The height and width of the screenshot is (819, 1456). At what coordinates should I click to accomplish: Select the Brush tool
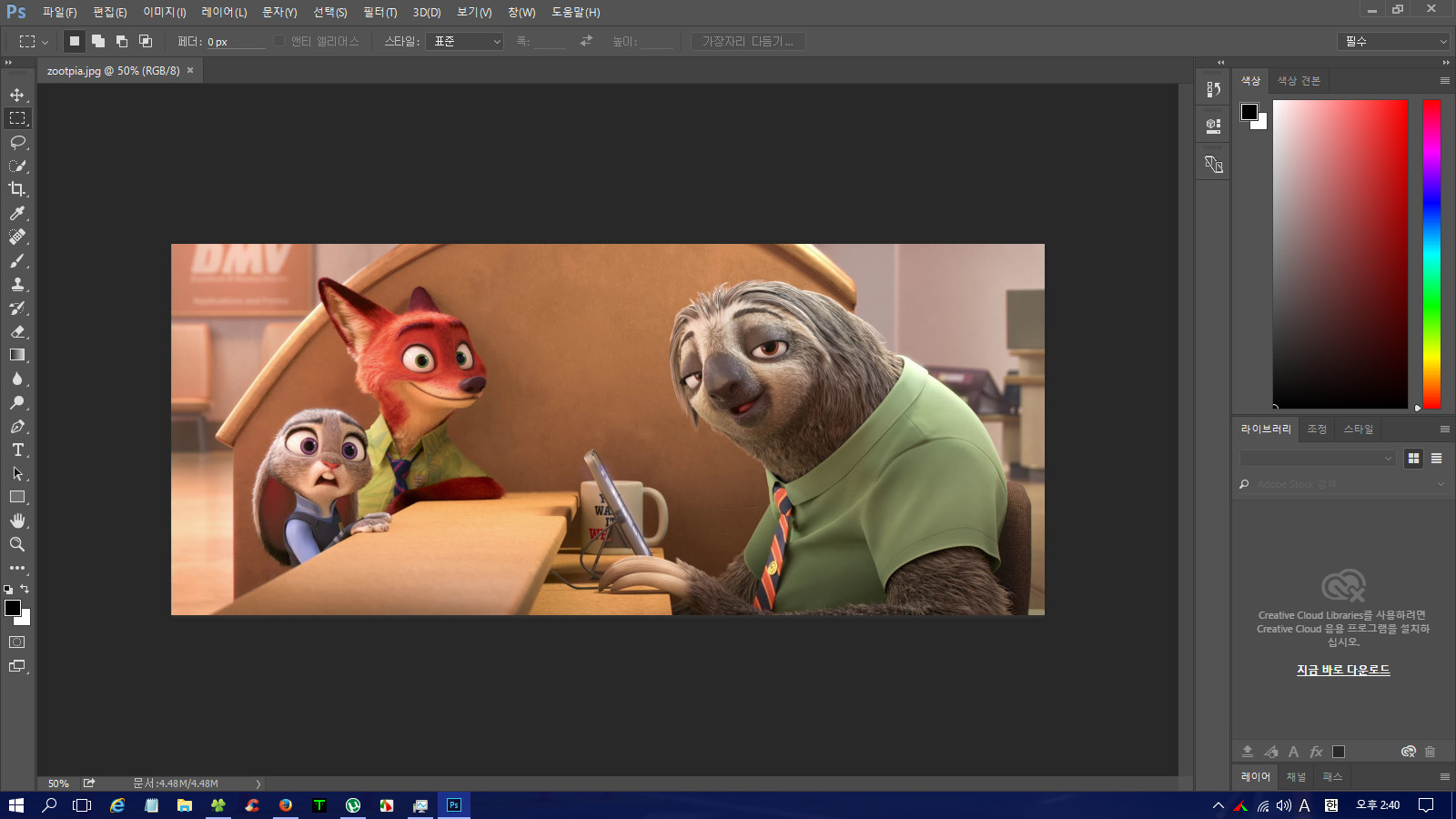click(x=17, y=260)
